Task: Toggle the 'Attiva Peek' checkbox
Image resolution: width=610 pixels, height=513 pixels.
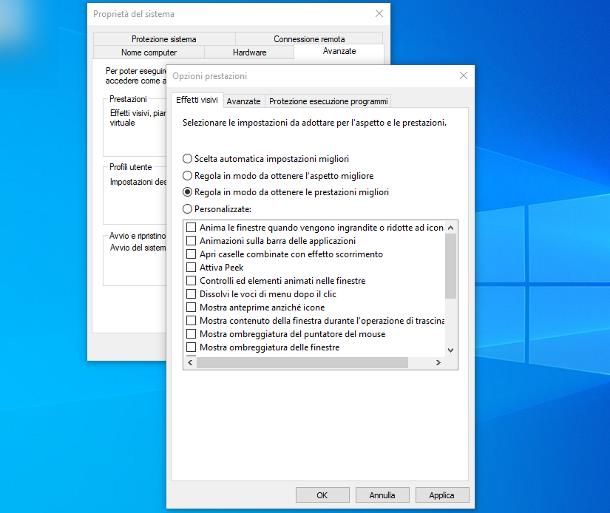Action: [x=191, y=267]
